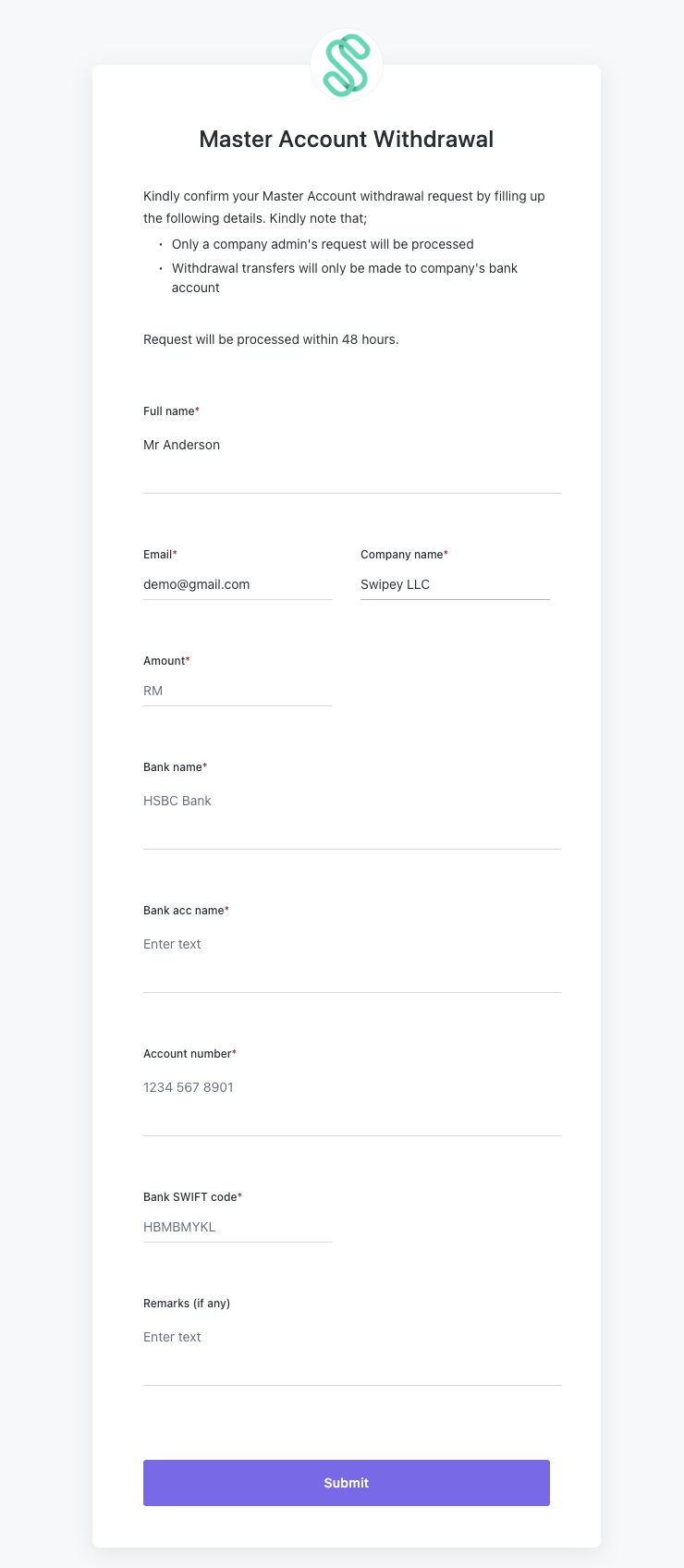Image resolution: width=684 pixels, height=1568 pixels.
Task: Submit the withdrawal form
Action: [347, 1483]
